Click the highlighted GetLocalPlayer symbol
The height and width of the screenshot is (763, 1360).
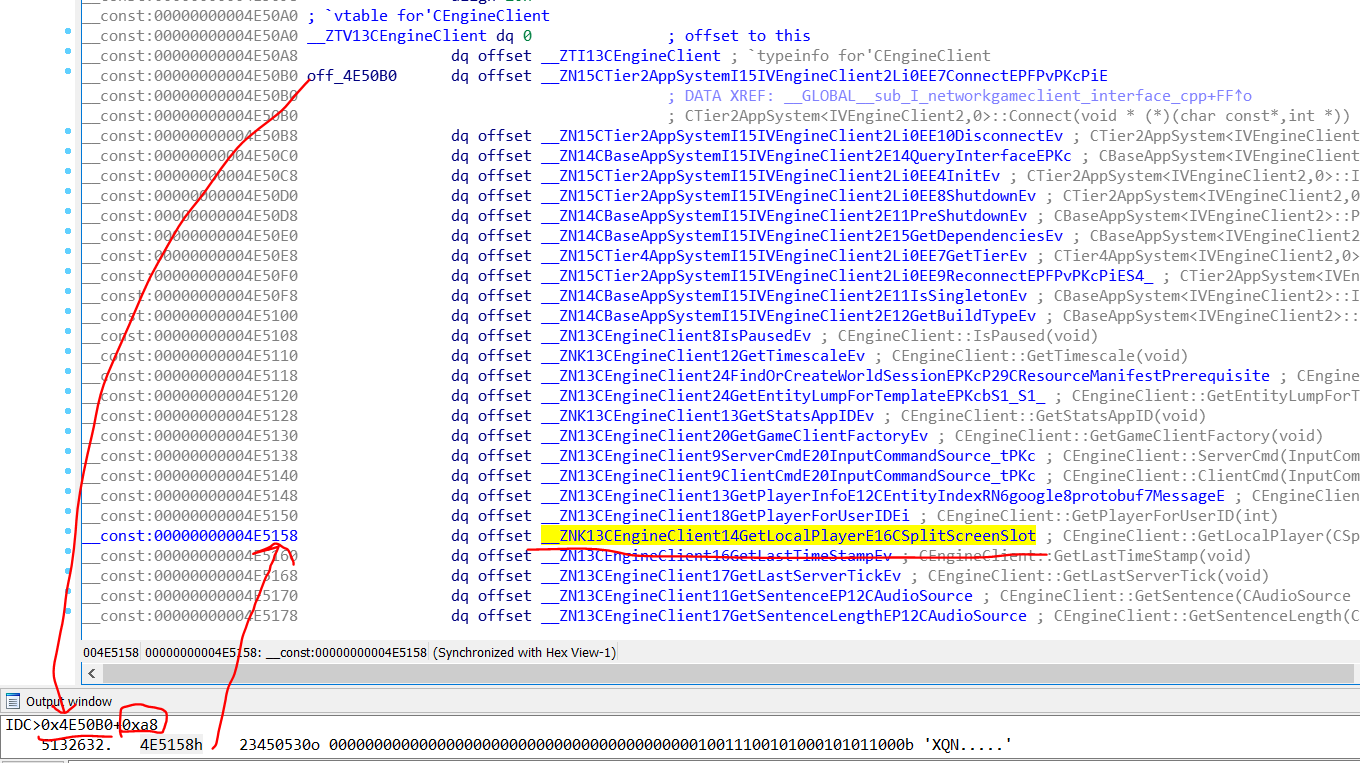pos(788,536)
